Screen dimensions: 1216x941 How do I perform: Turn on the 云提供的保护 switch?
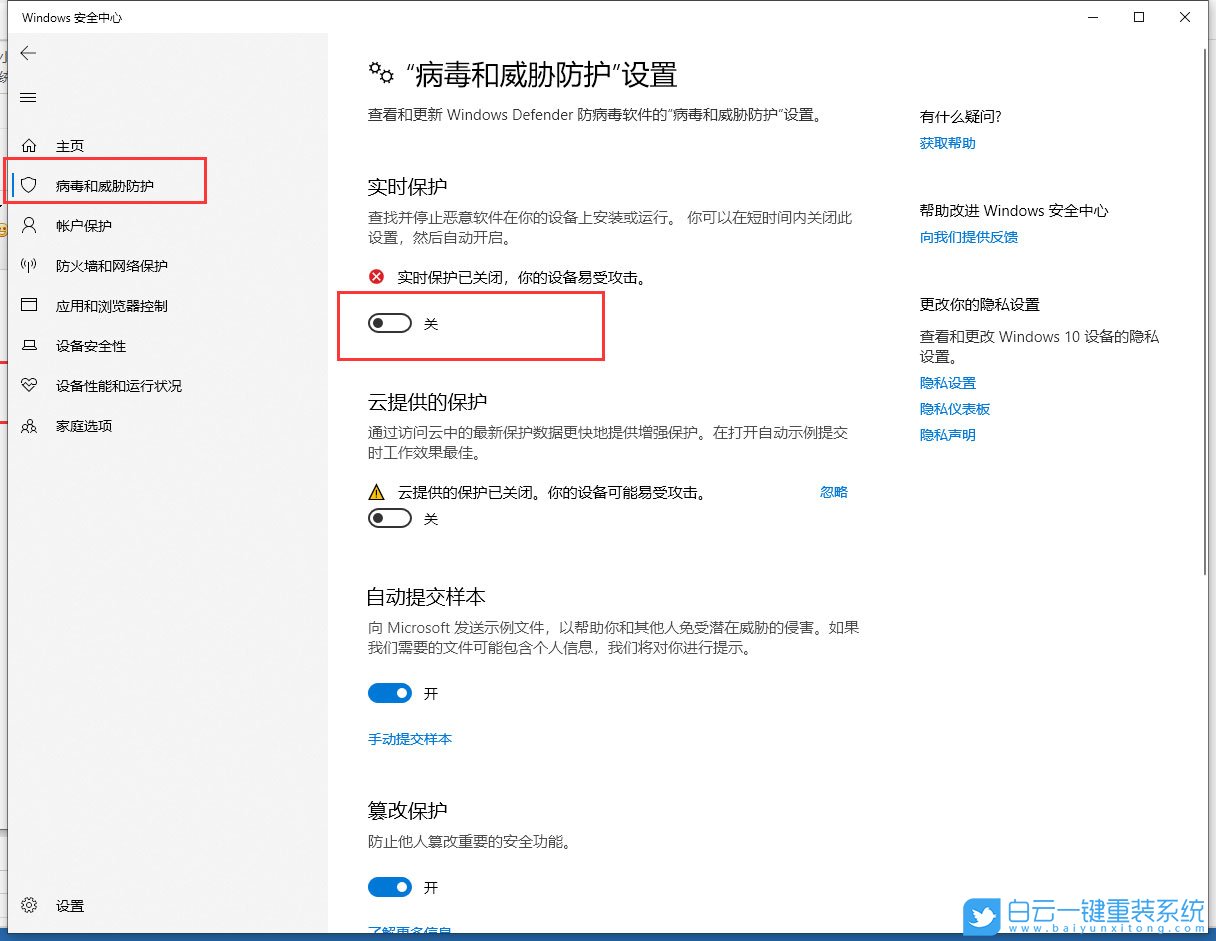[390, 518]
